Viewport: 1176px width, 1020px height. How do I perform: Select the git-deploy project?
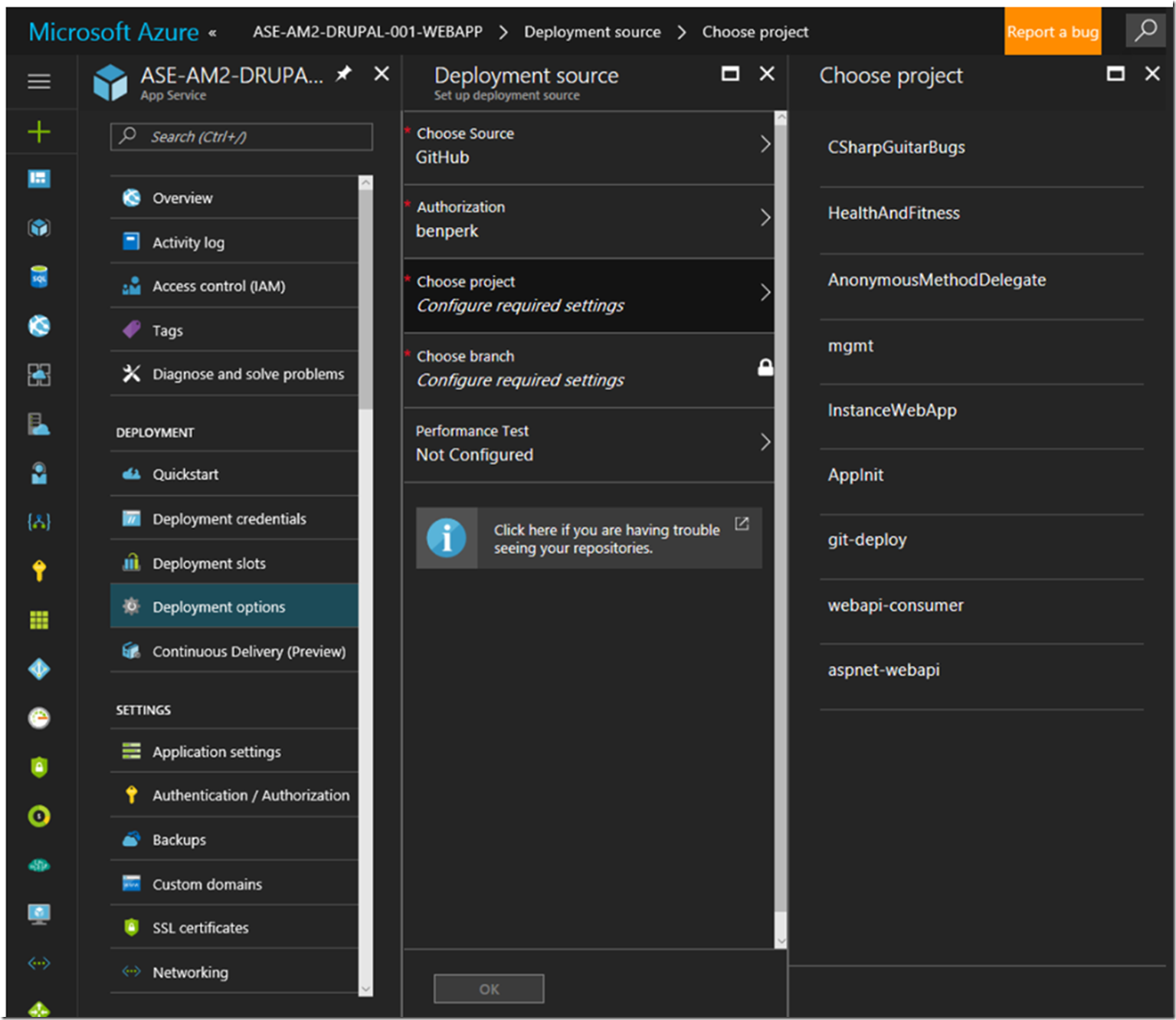866,540
